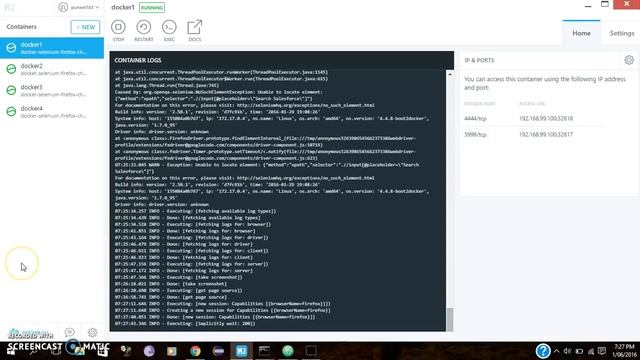Click scroll up arrow in logs

(450, 74)
